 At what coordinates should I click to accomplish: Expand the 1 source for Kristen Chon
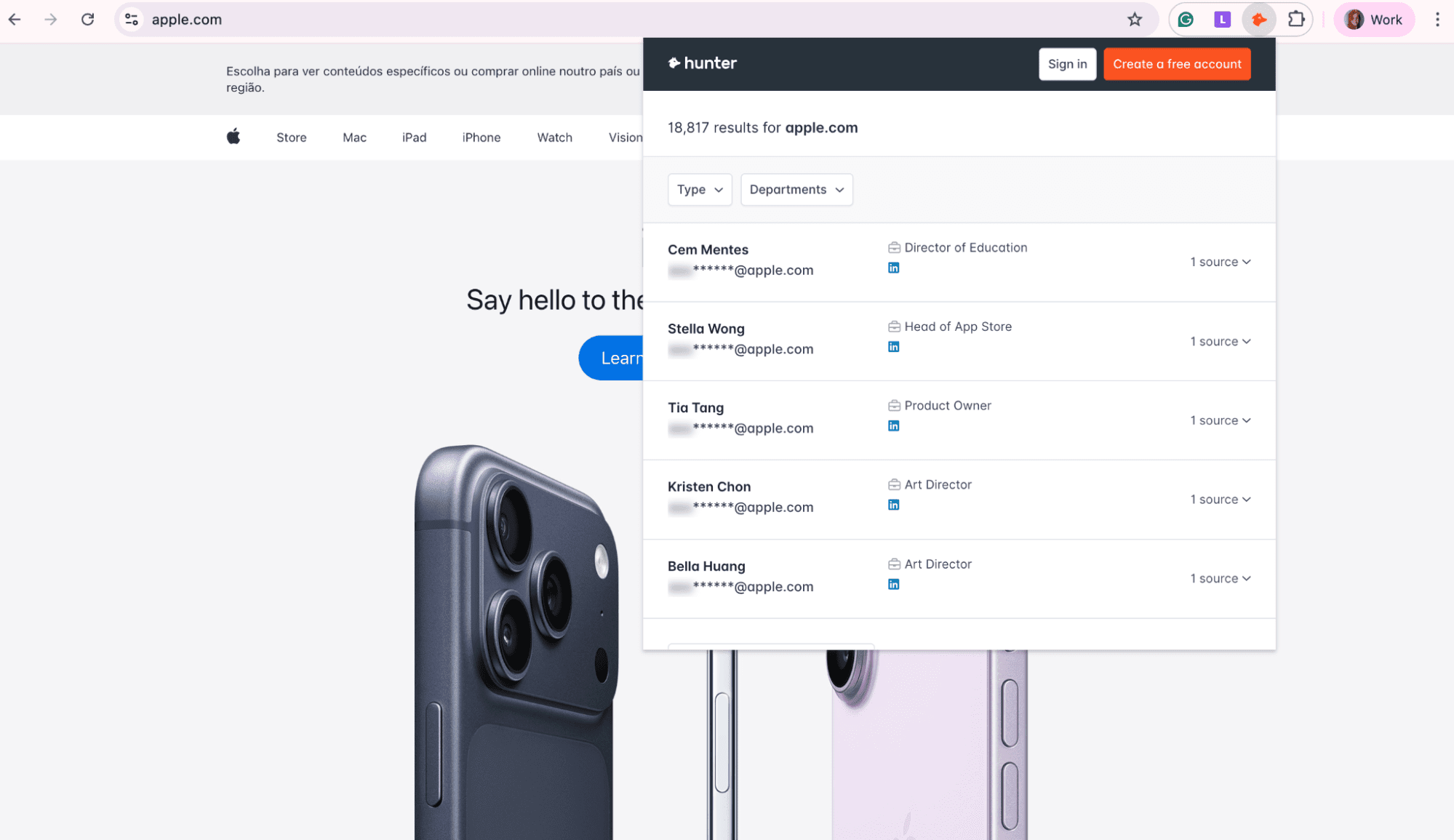click(x=1220, y=500)
